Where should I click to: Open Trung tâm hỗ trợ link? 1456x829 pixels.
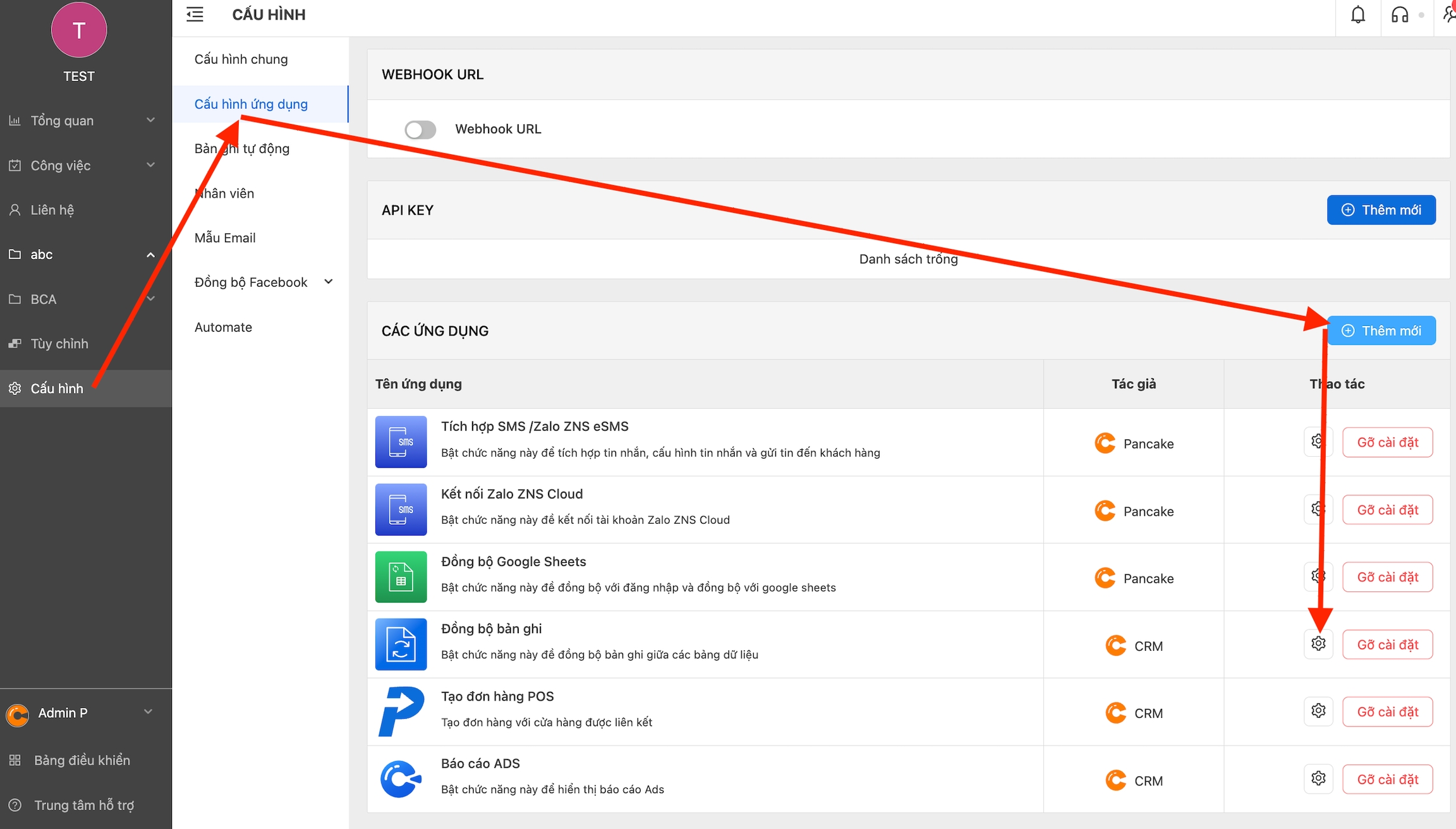tap(83, 805)
